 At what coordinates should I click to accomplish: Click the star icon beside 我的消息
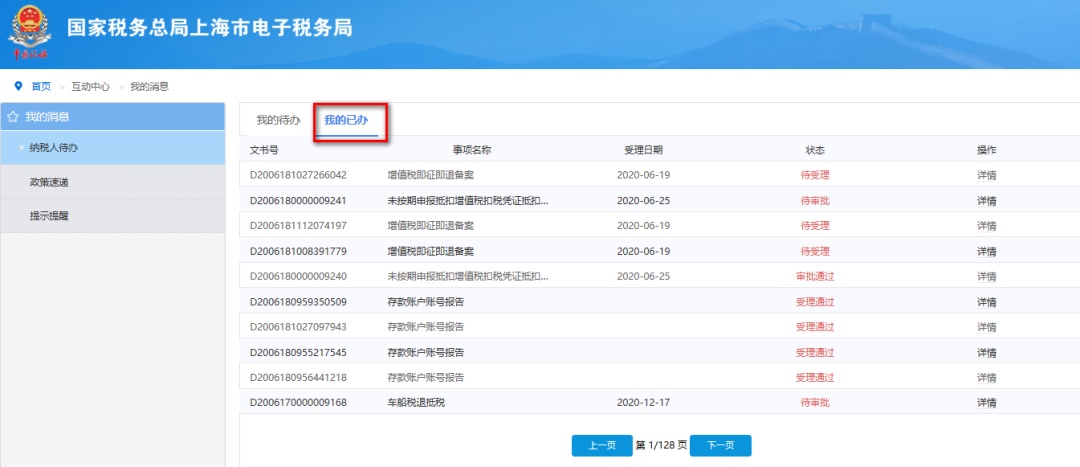point(12,117)
